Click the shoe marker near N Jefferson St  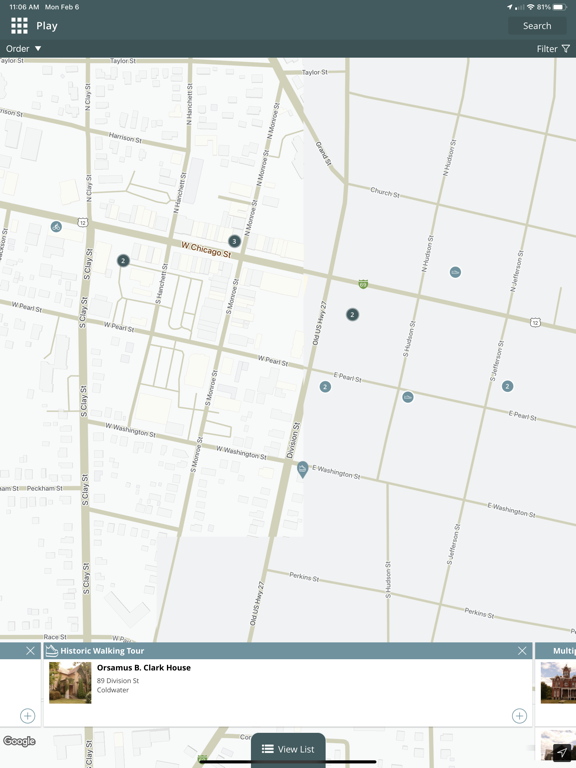click(x=455, y=272)
